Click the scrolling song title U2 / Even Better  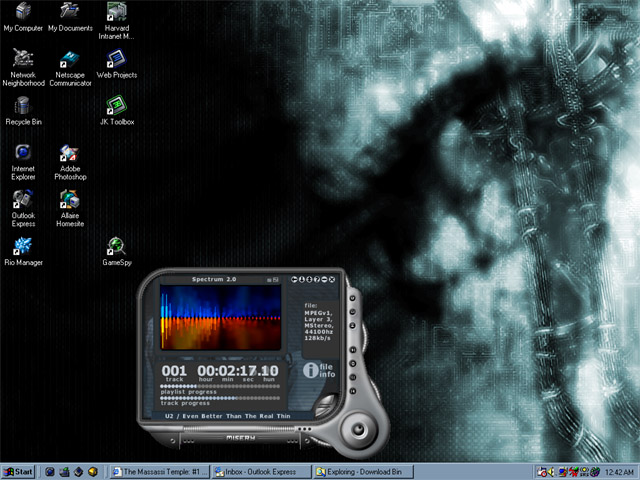coord(227,416)
